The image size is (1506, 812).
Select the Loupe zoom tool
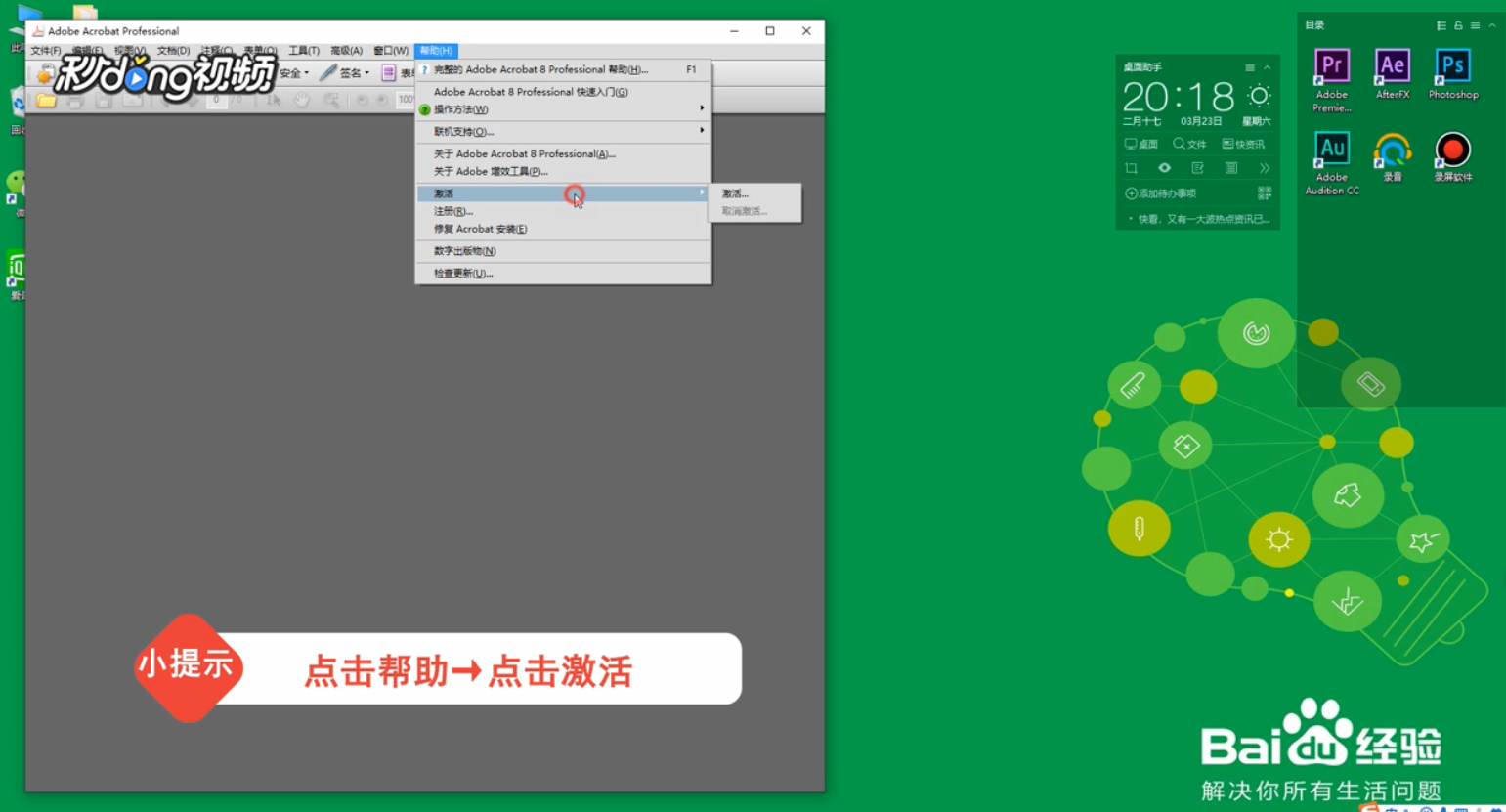[332, 99]
